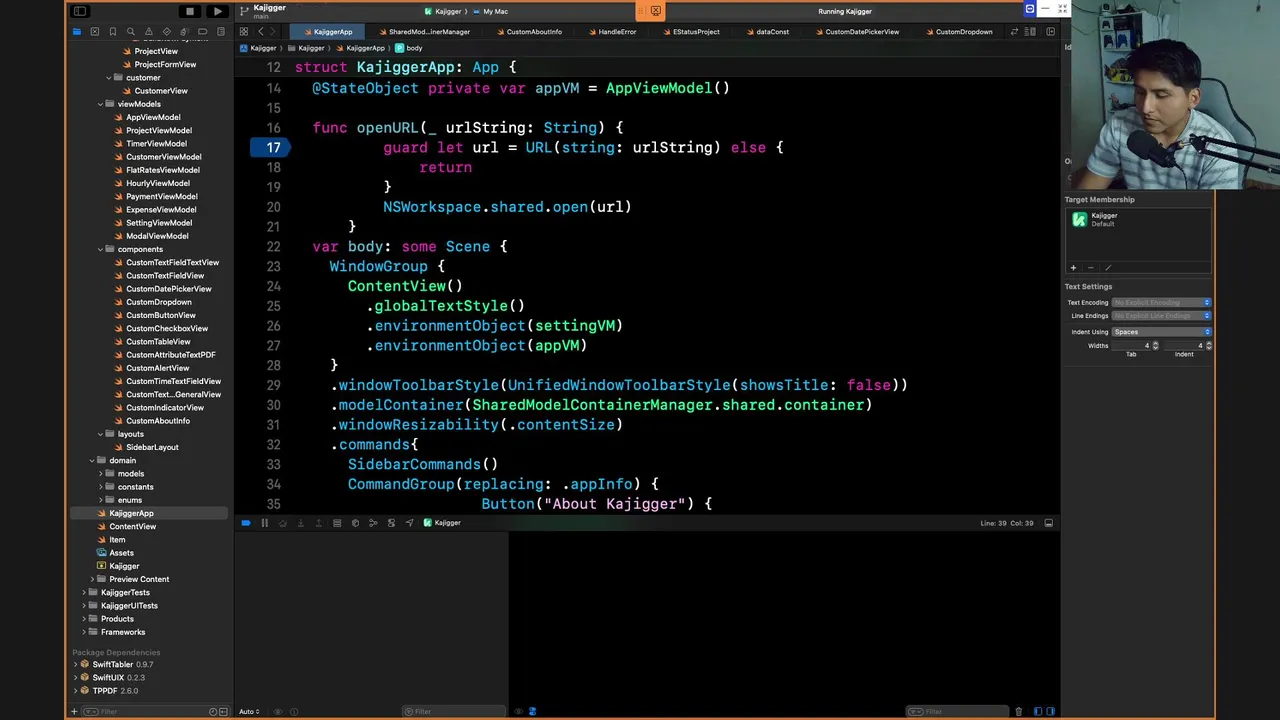Click the add file plus button in navigator
Viewport: 1280px width, 720px height.
coord(74,712)
